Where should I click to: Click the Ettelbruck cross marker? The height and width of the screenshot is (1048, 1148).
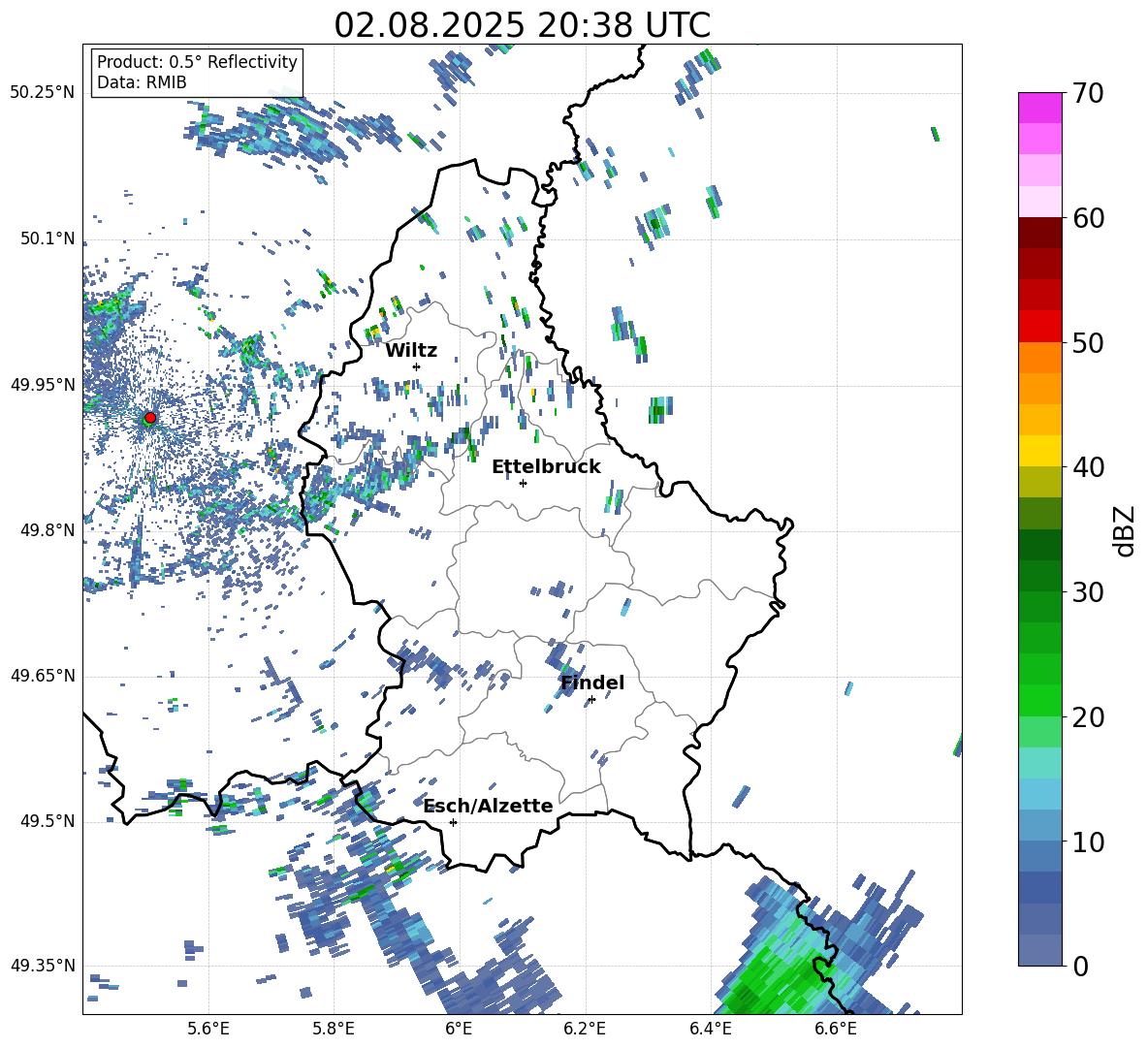[523, 483]
